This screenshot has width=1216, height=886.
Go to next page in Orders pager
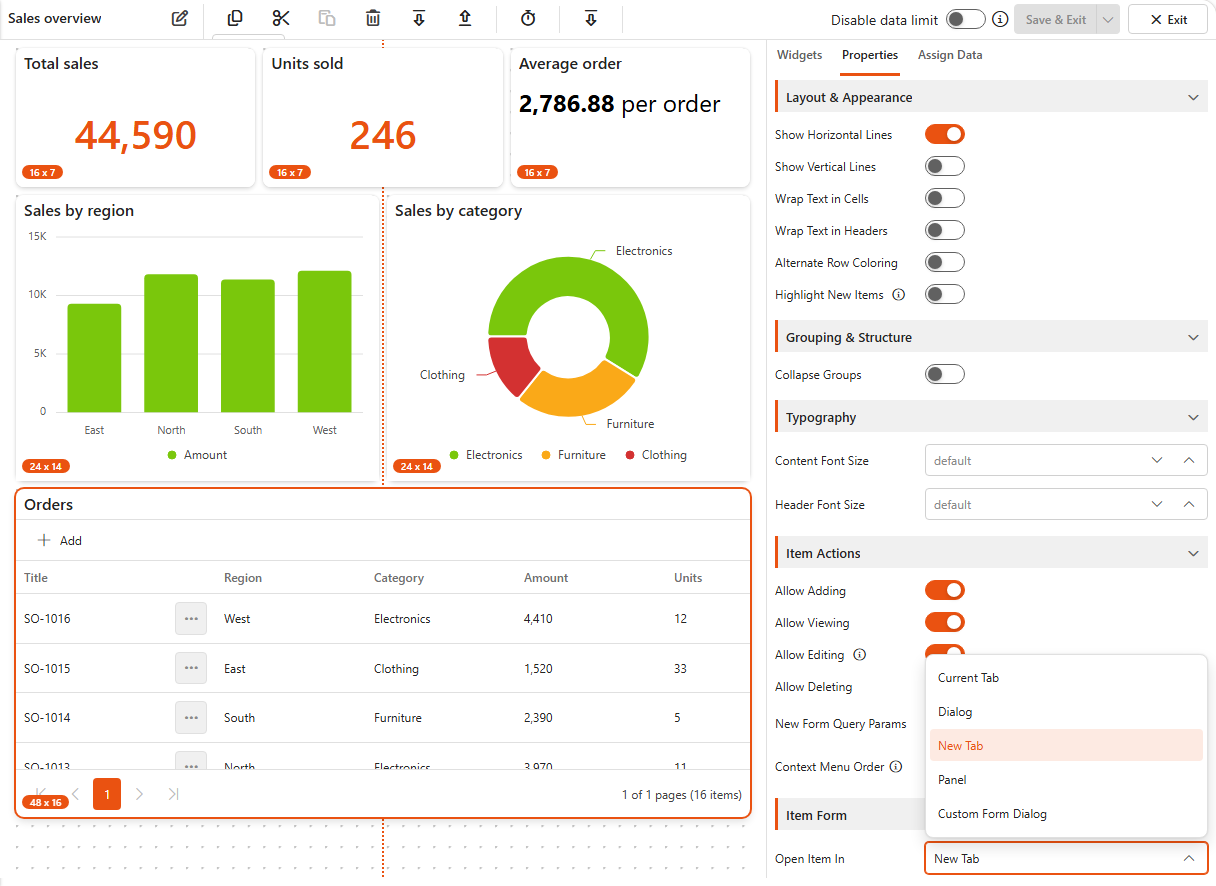(x=140, y=794)
